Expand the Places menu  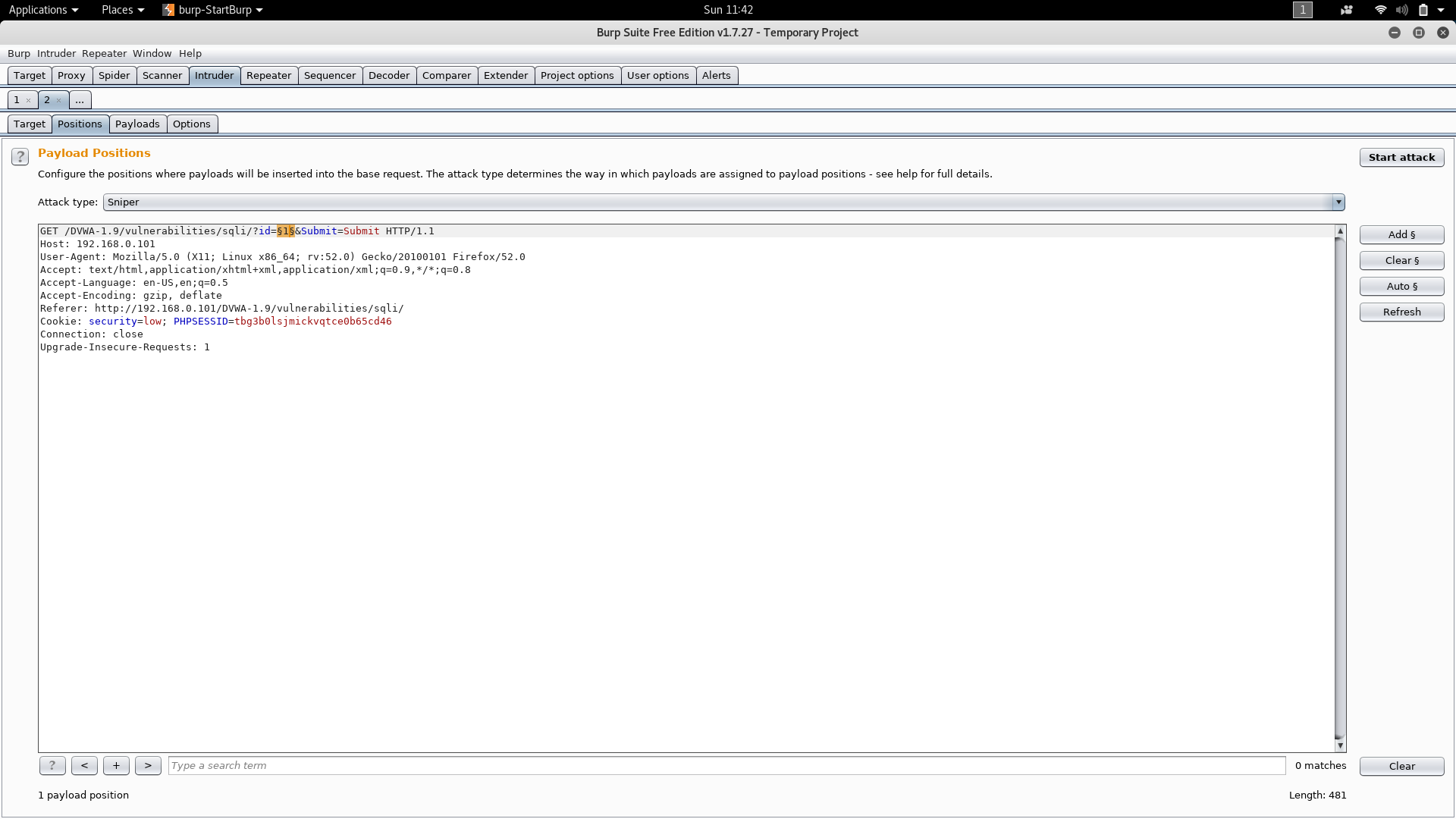click(x=122, y=10)
